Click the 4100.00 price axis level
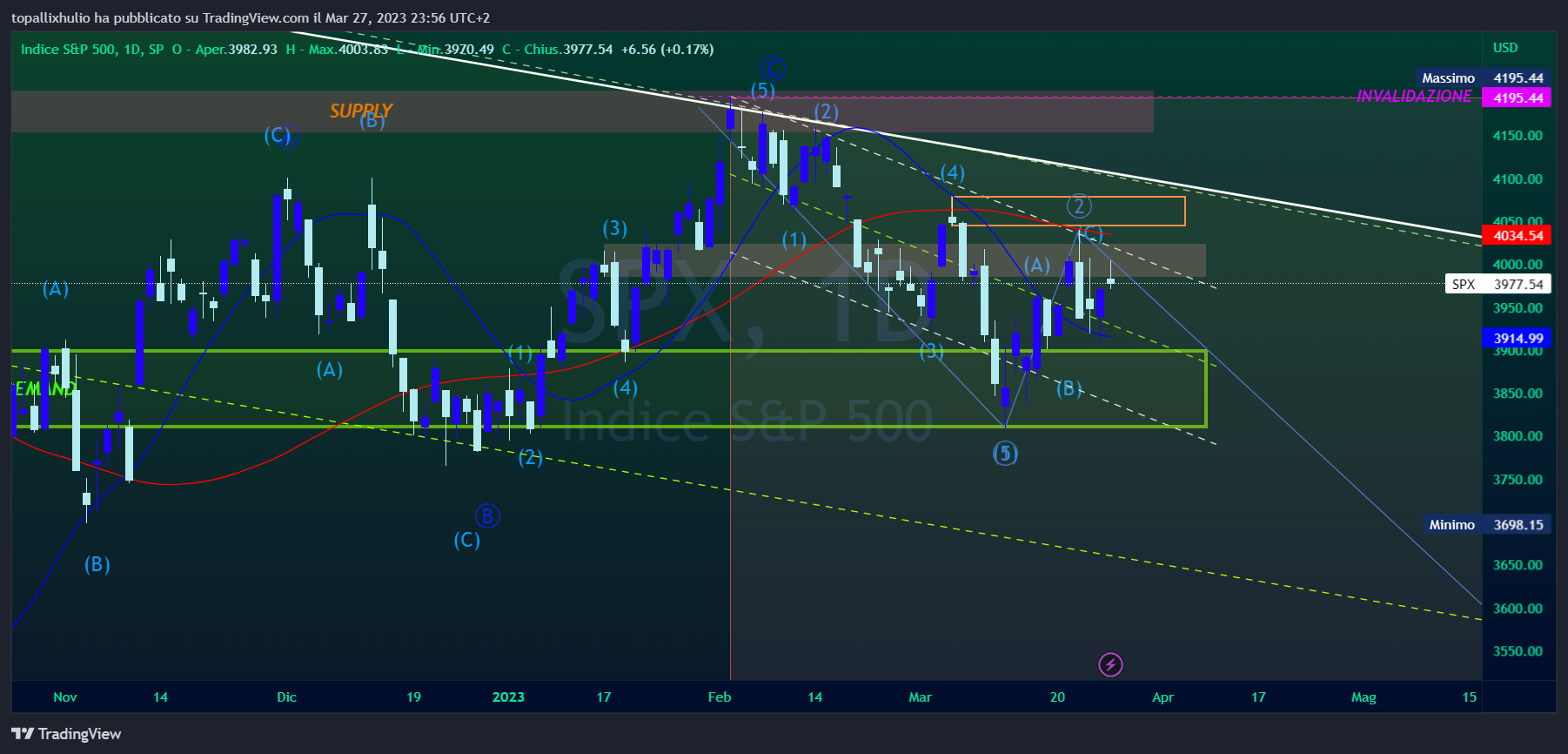This screenshot has height=754, width=1568. click(x=1518, y=179)
